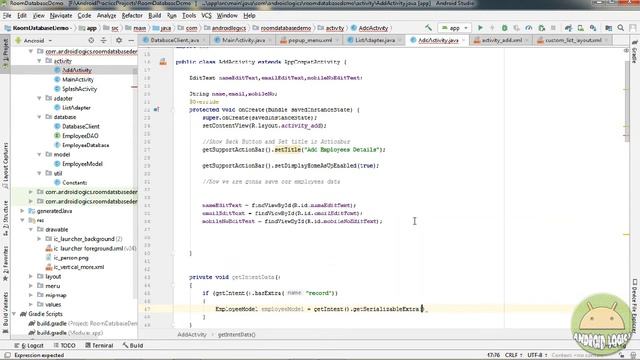Image resolution: width=640 pixels, height=360 pixels.
Task: Collapse the adapter package folder
Action: 39,98
